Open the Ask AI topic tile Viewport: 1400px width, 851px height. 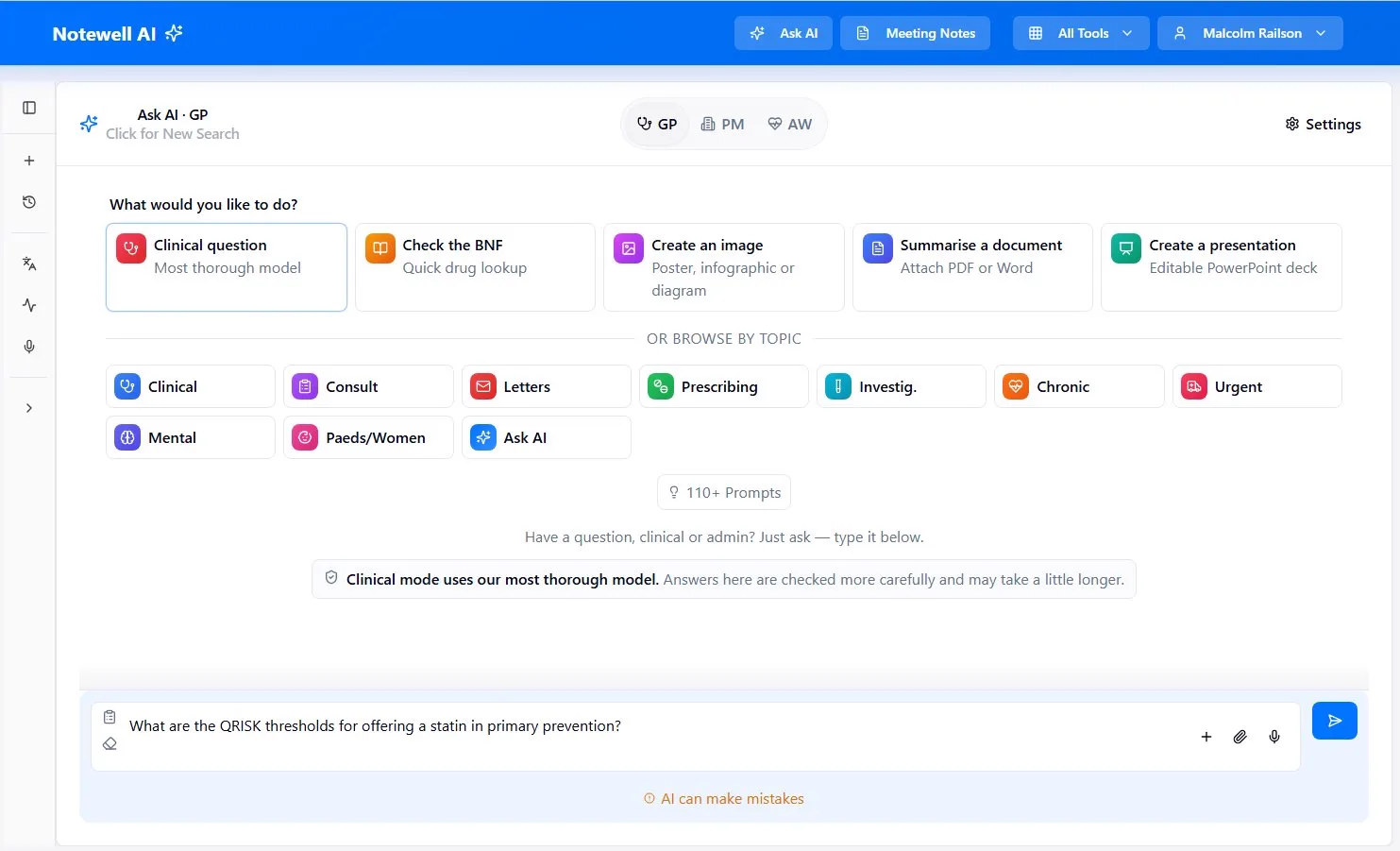(547, 437)
